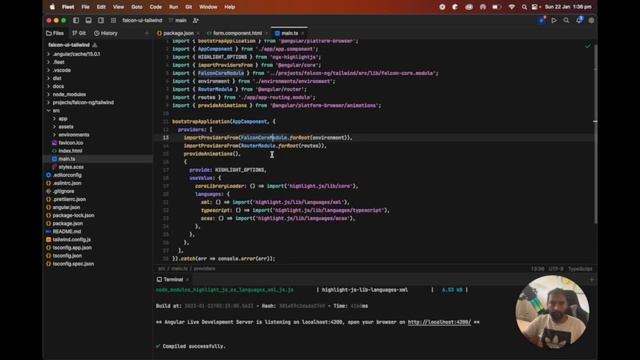The height and width of the screenshot is (360, 640).
Task: Click battery icon in menu bar
Action: tap(496, 7)
